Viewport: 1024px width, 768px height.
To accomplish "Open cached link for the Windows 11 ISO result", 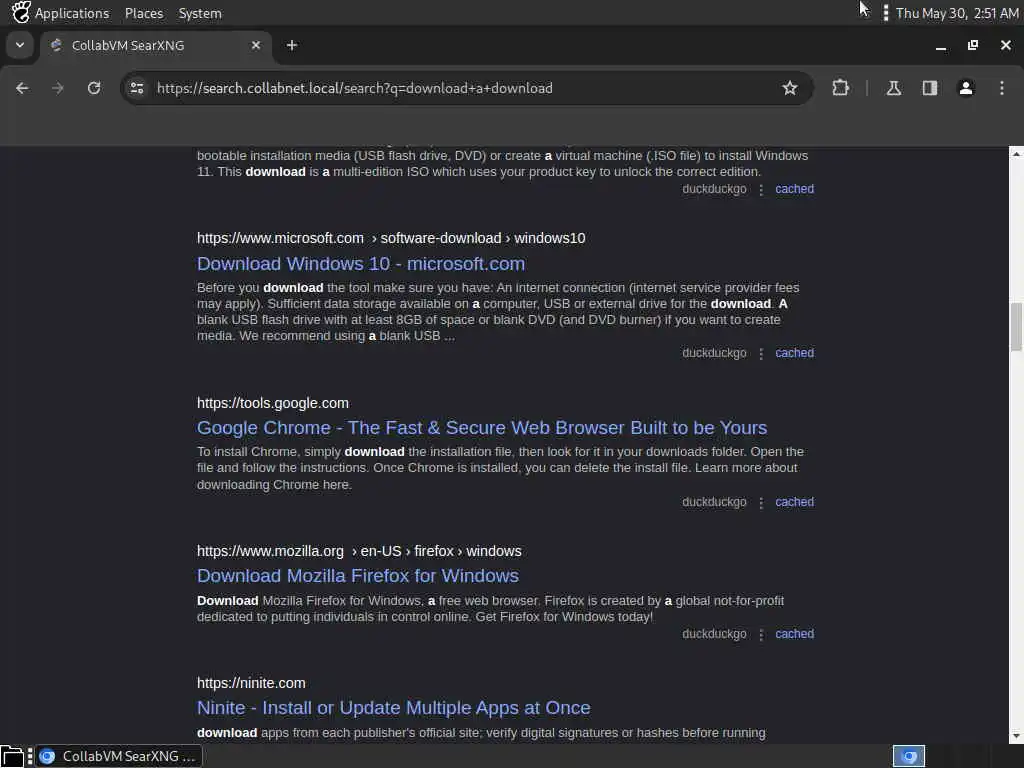I will point(794,189).
